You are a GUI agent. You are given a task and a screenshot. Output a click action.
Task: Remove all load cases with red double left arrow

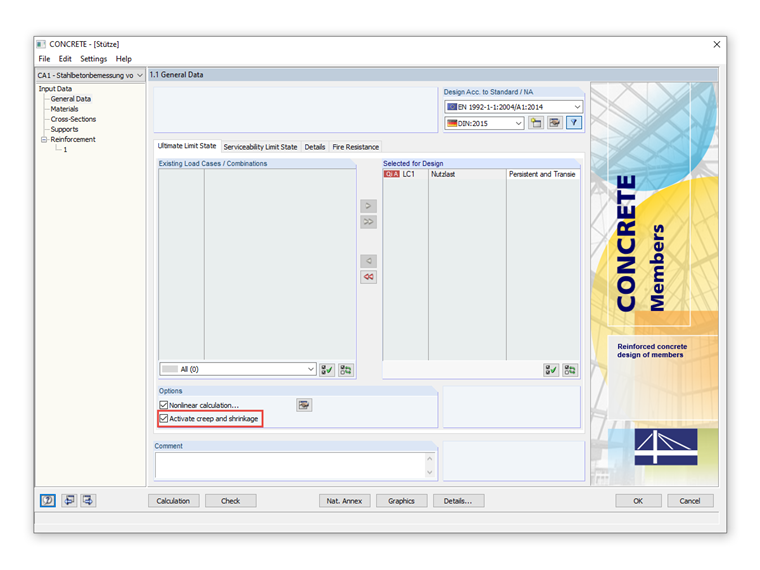pyautogui.click(x=368, y=277)
